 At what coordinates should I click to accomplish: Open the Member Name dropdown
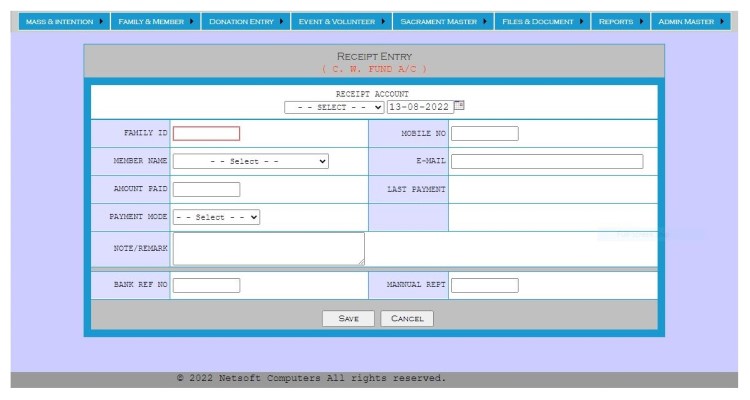[250, 161]
